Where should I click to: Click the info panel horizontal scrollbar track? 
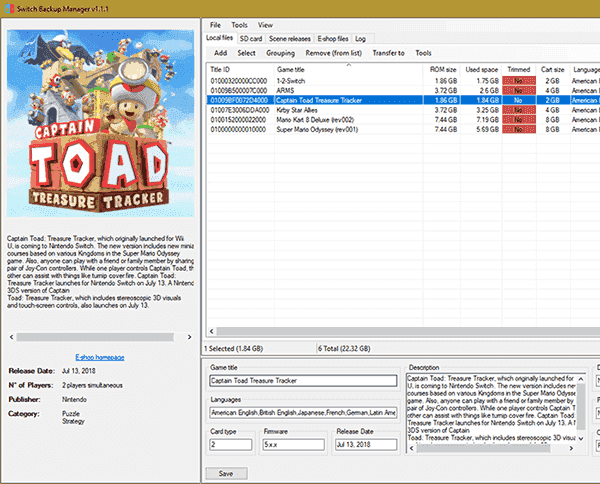[95, 337]
